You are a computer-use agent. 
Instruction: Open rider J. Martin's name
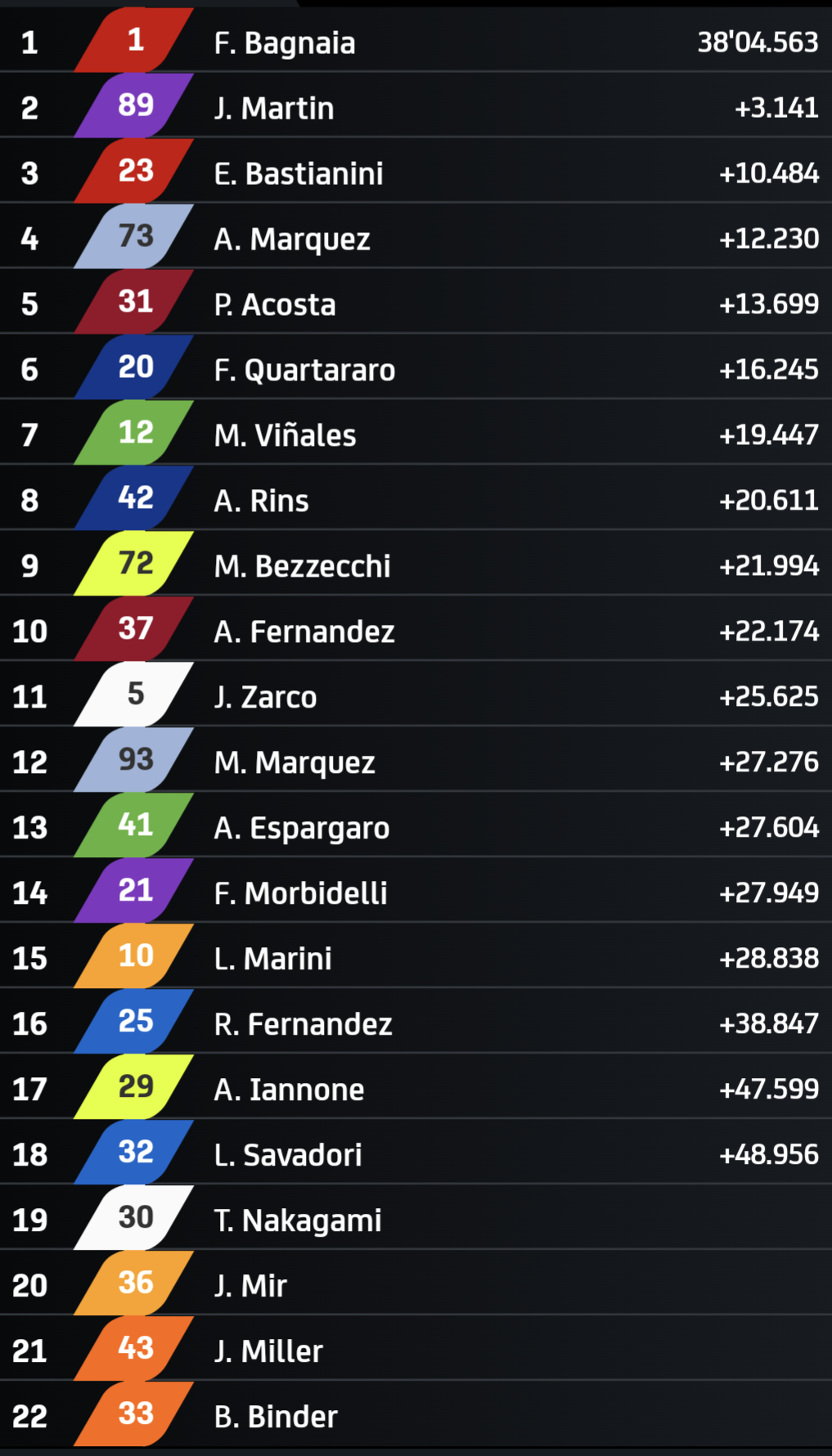point(274,108)
